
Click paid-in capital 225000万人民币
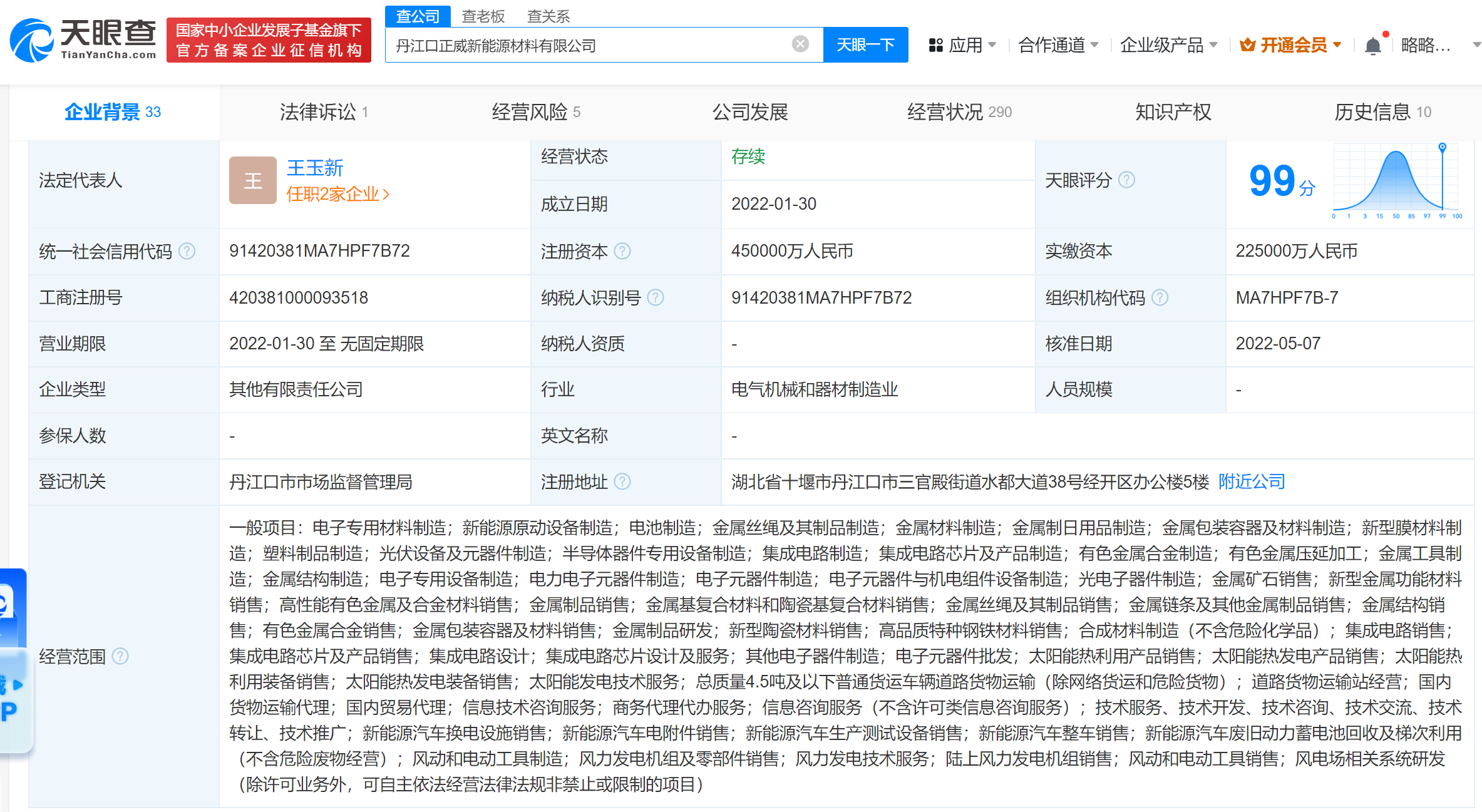tap(1296, 251)
